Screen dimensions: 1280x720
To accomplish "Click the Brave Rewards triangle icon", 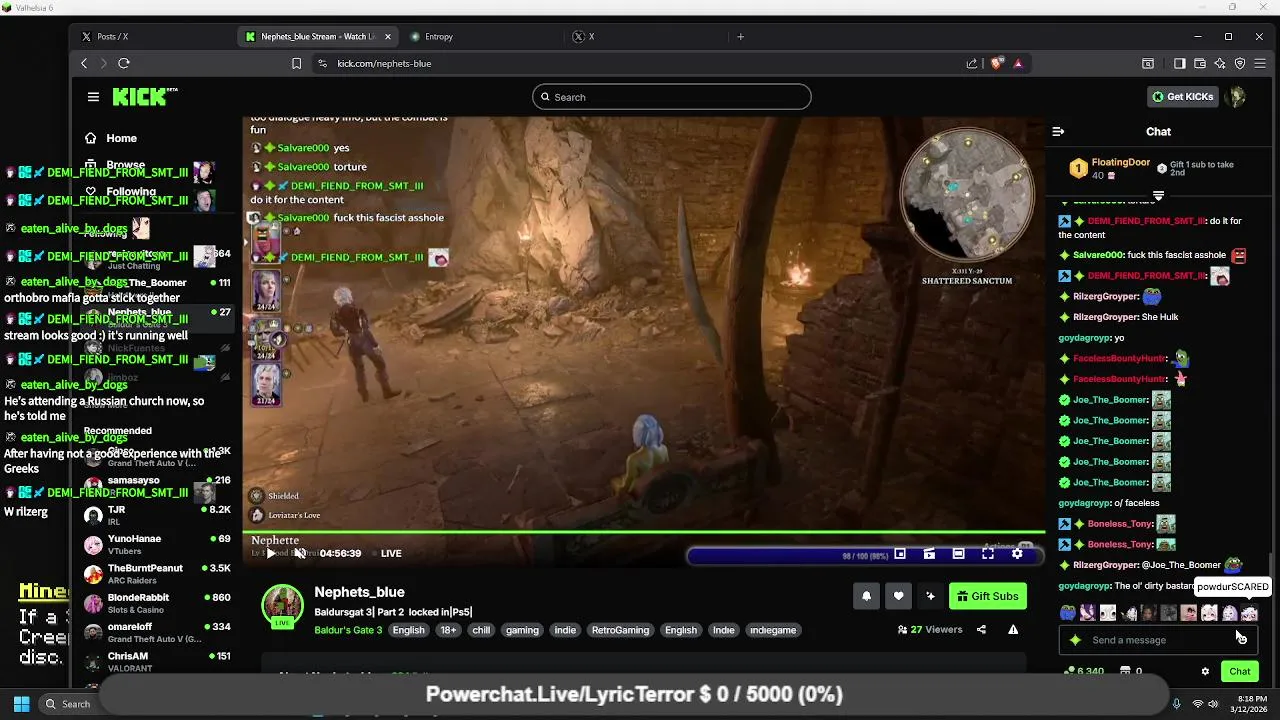I will 1018,63.
